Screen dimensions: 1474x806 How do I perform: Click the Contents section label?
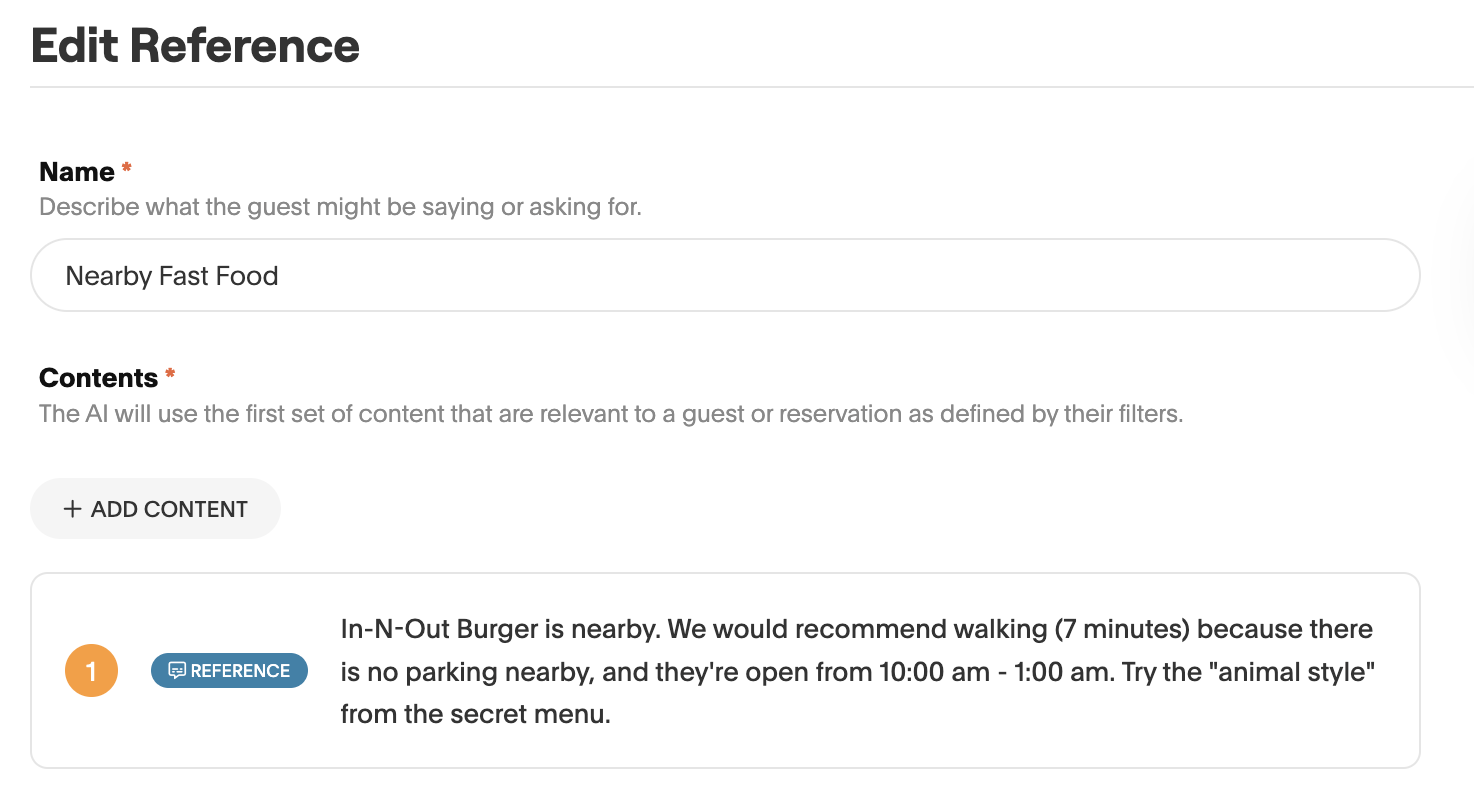(98, 378)
